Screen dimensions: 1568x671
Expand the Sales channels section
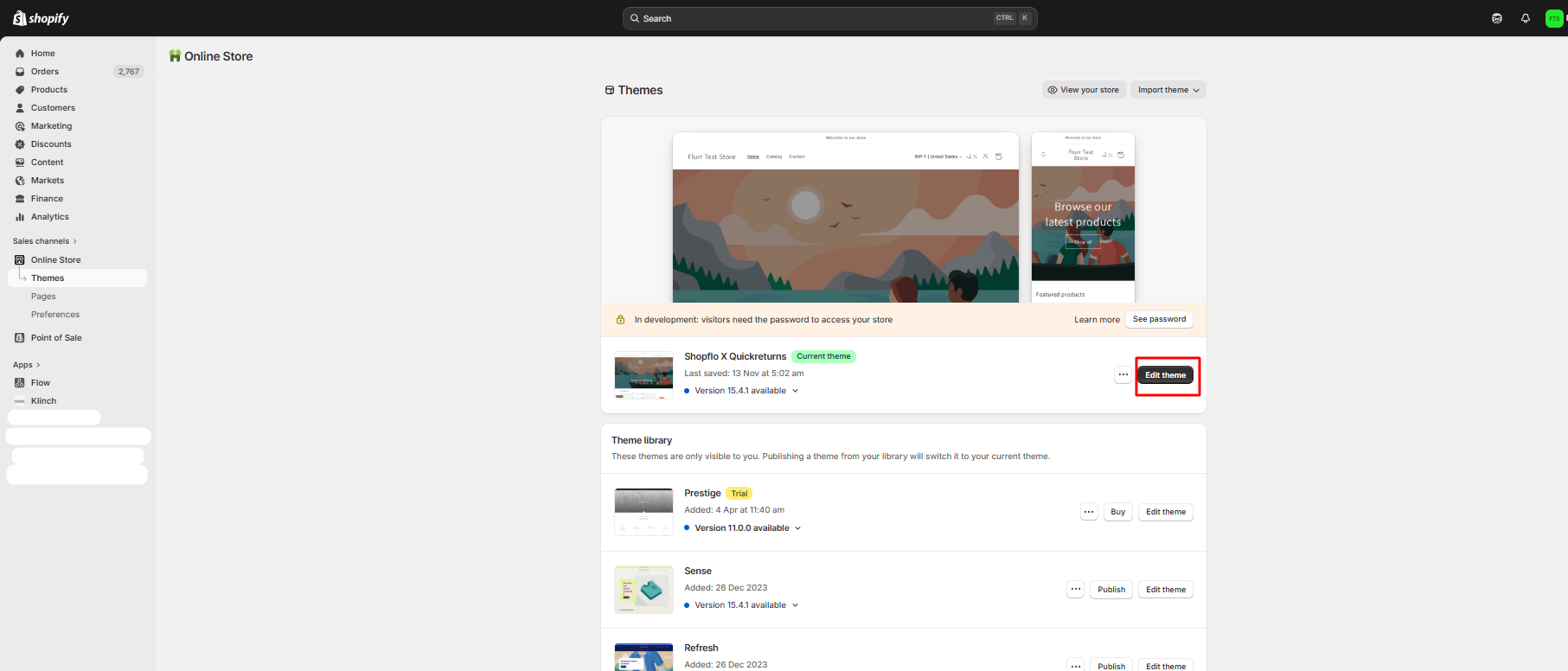pyautogui.click(x=45, y=241)
